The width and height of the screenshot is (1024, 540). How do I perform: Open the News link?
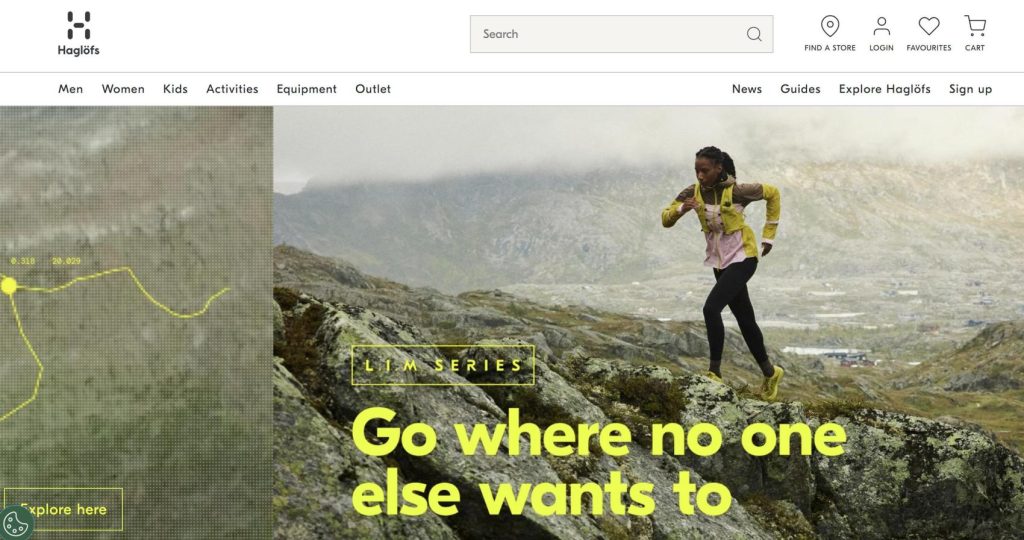[746, 89]
